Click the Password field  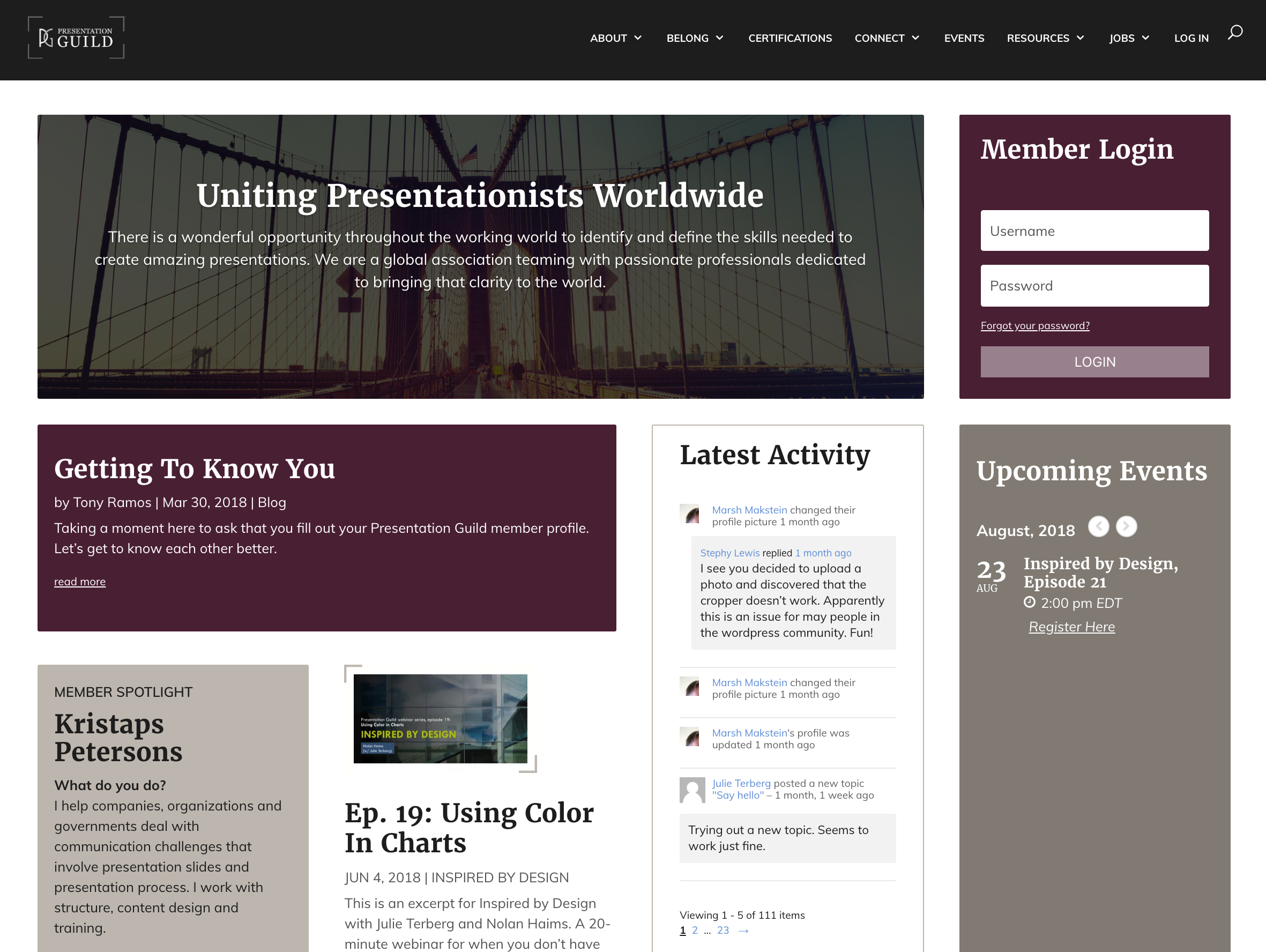click(1094, 286)
